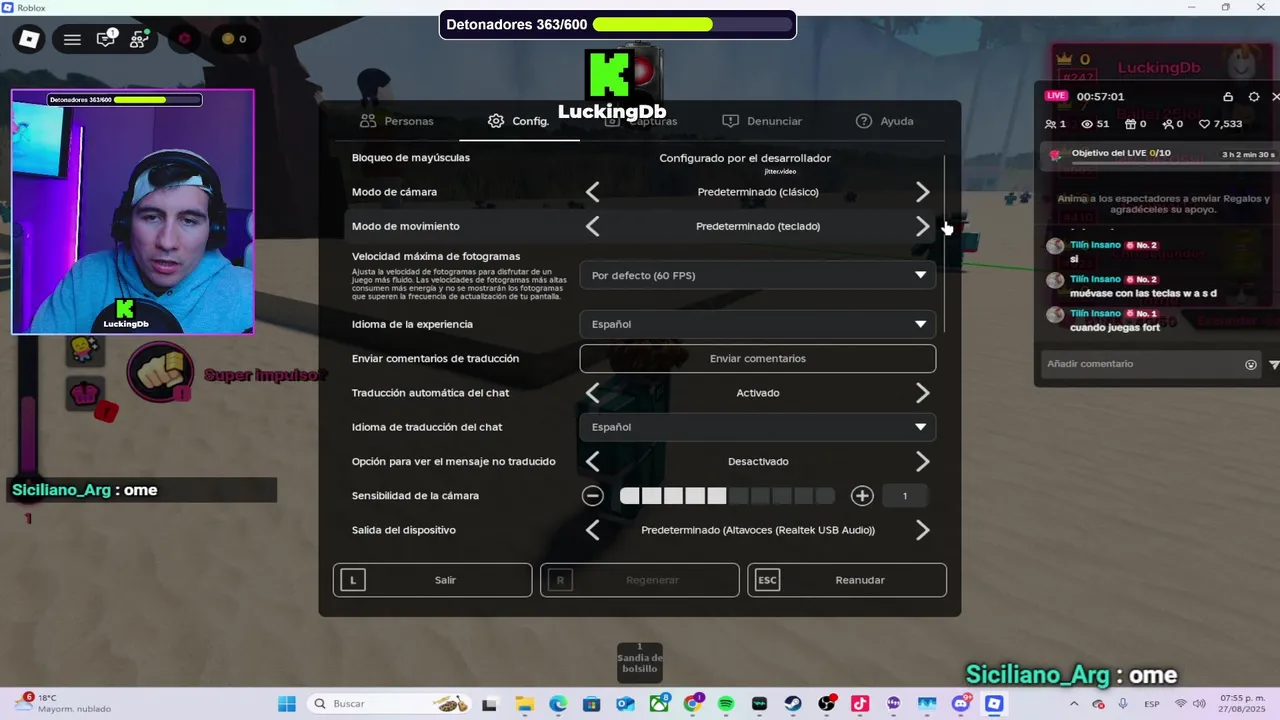Select the Config. tab

[x=519, y=121]
